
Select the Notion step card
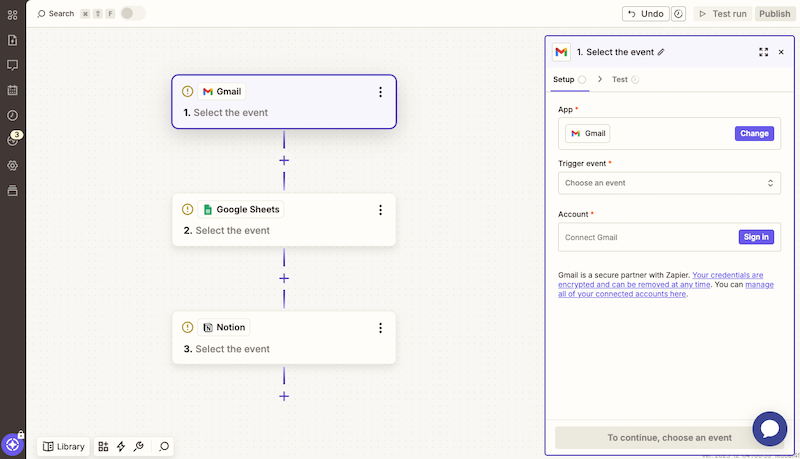(x=284, y=338)
